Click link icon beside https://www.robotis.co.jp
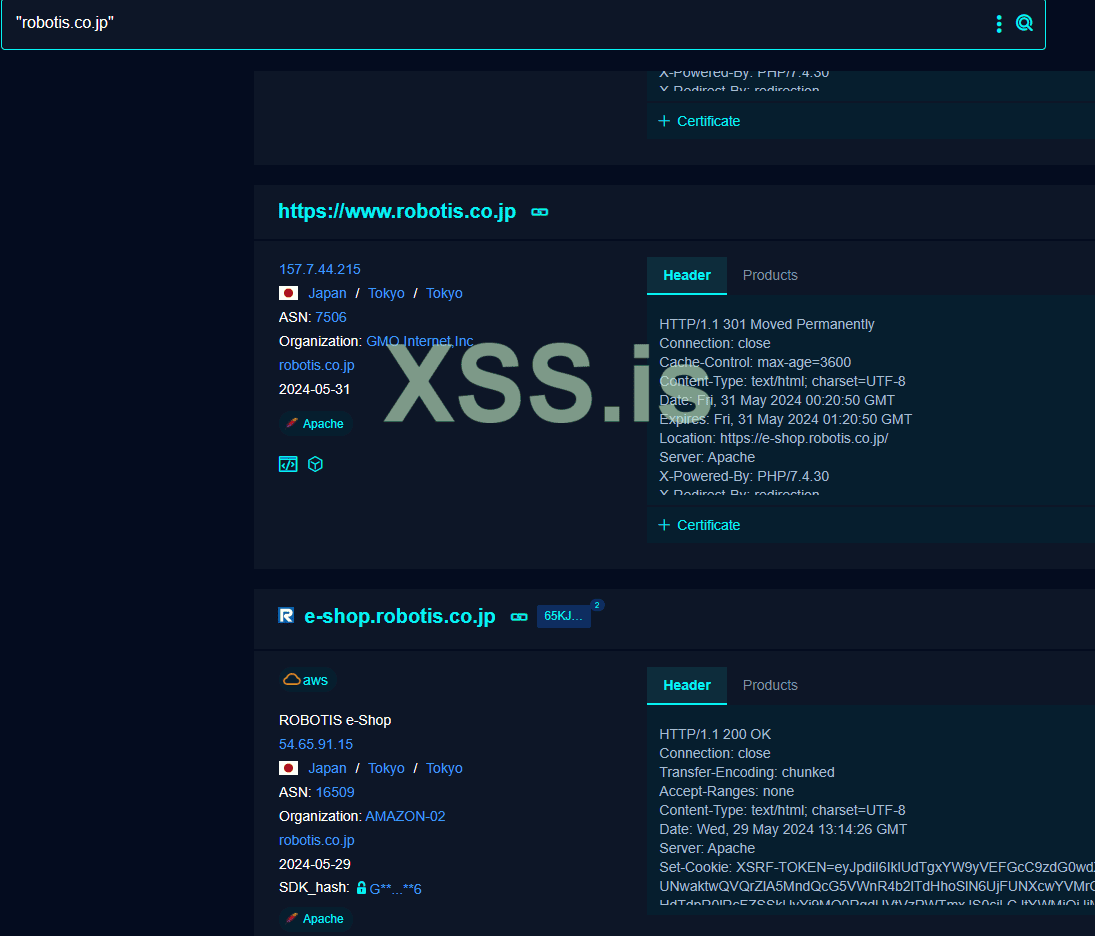This screenshot has width=1095, height=936. pyautogui.click(x=539, y=212)
